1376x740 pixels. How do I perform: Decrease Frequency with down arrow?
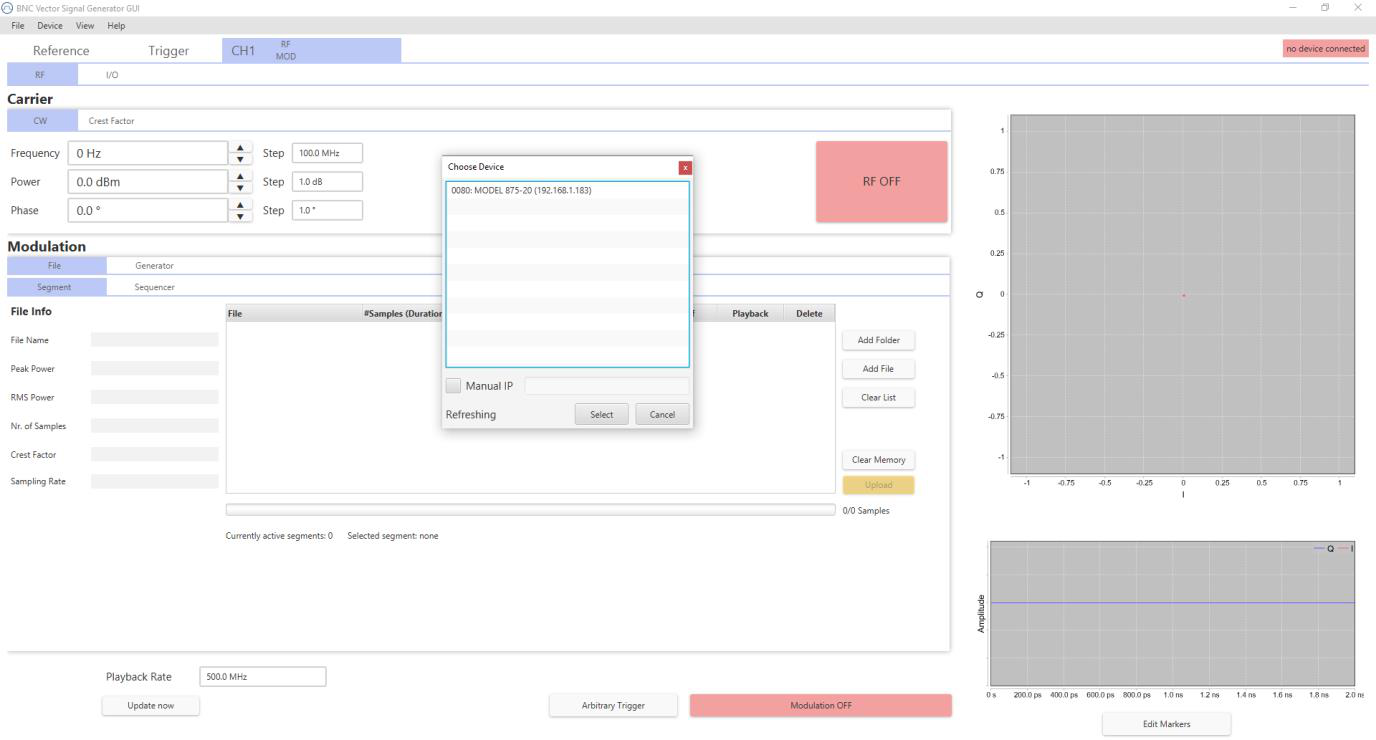coord(240,159)
